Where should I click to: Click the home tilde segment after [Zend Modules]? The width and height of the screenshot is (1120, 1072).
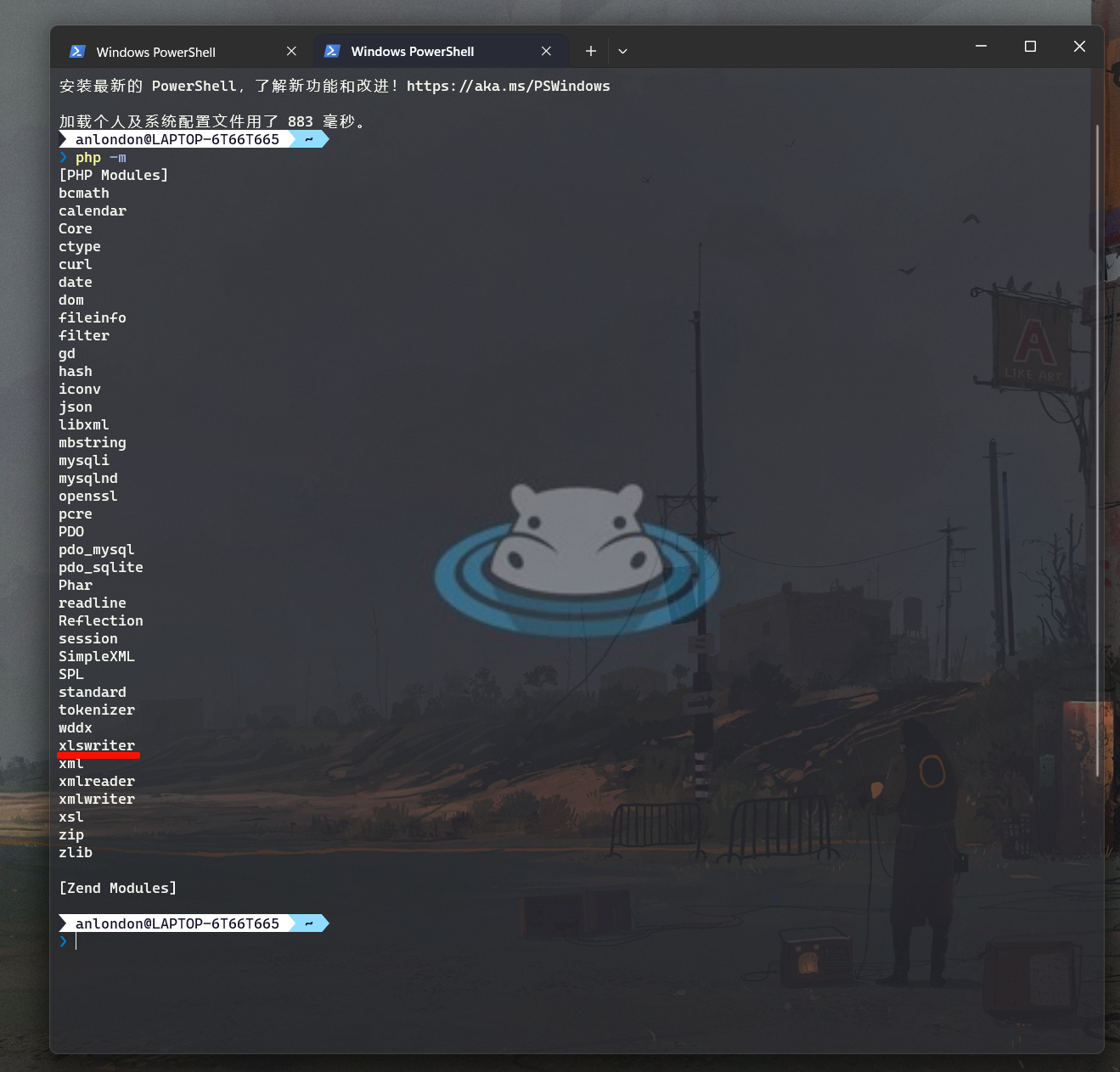tap(309, 923)
